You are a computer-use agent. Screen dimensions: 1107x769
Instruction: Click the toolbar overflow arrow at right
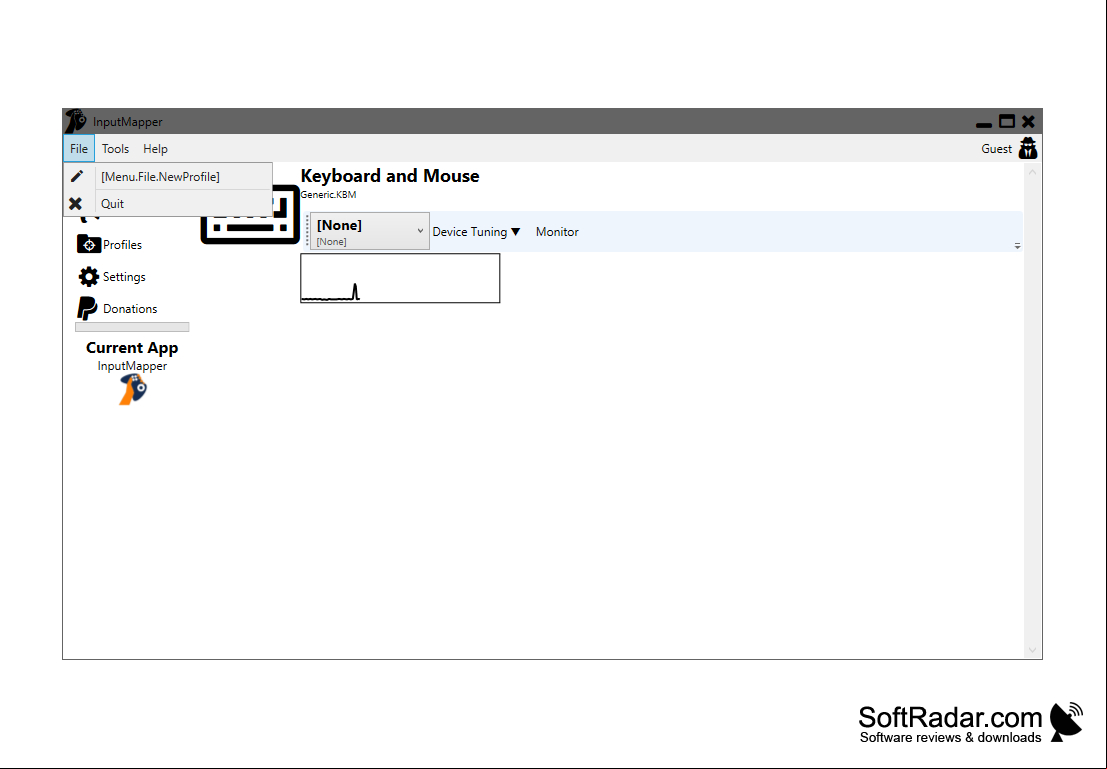(1017, 246)
